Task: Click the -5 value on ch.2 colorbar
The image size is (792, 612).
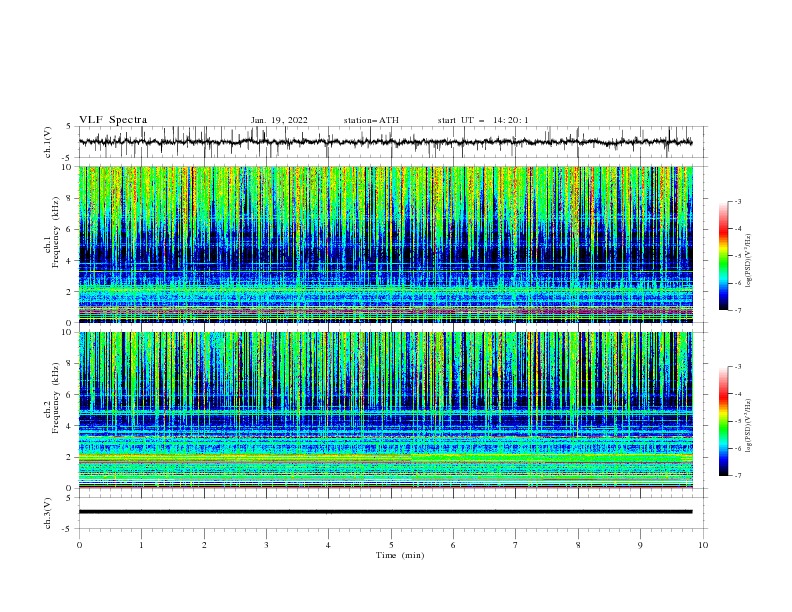Action: (x=737, y=421)
